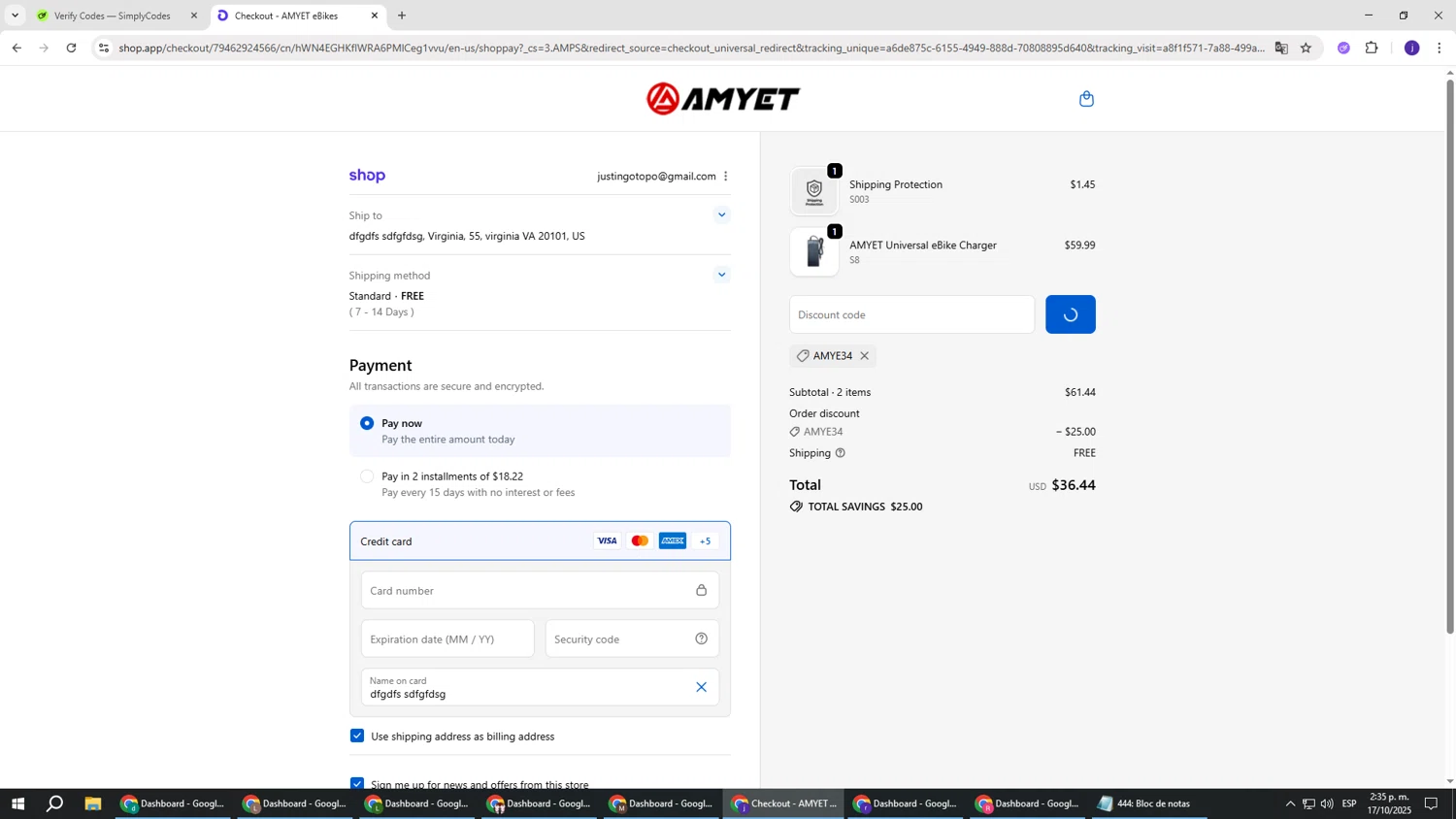1456x819 pixels.
Task: Click the +5 more card types badge
Action: click(706, 541)
